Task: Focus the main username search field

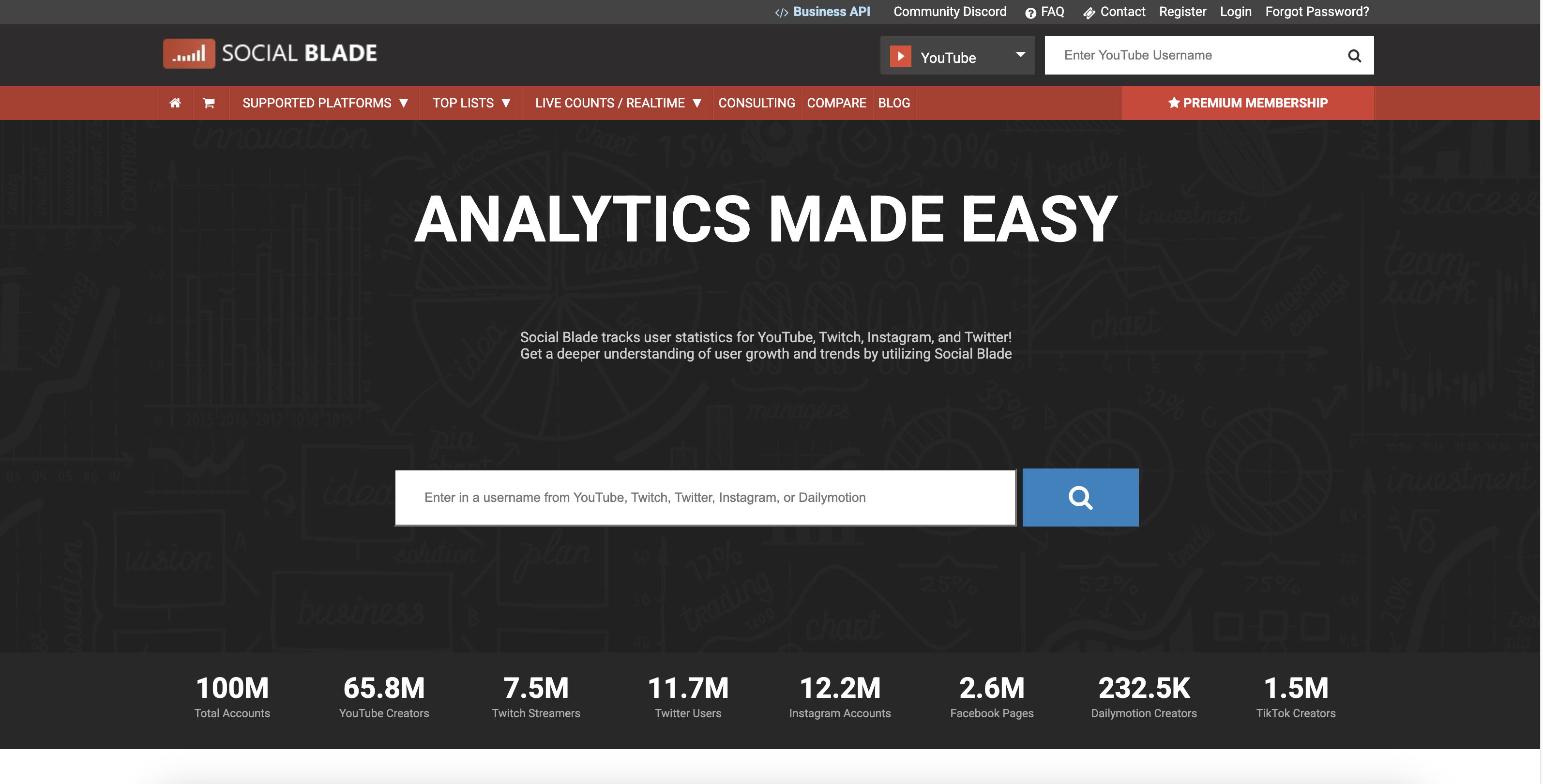Action: click(x=705, y=497)
